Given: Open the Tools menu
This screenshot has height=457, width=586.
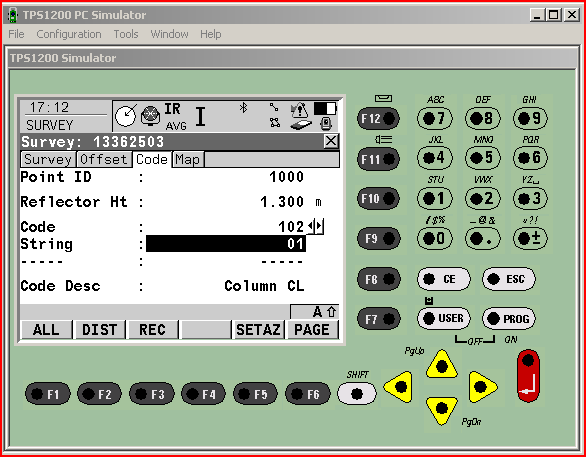Looking at the screenshot, I should (126, 34).
